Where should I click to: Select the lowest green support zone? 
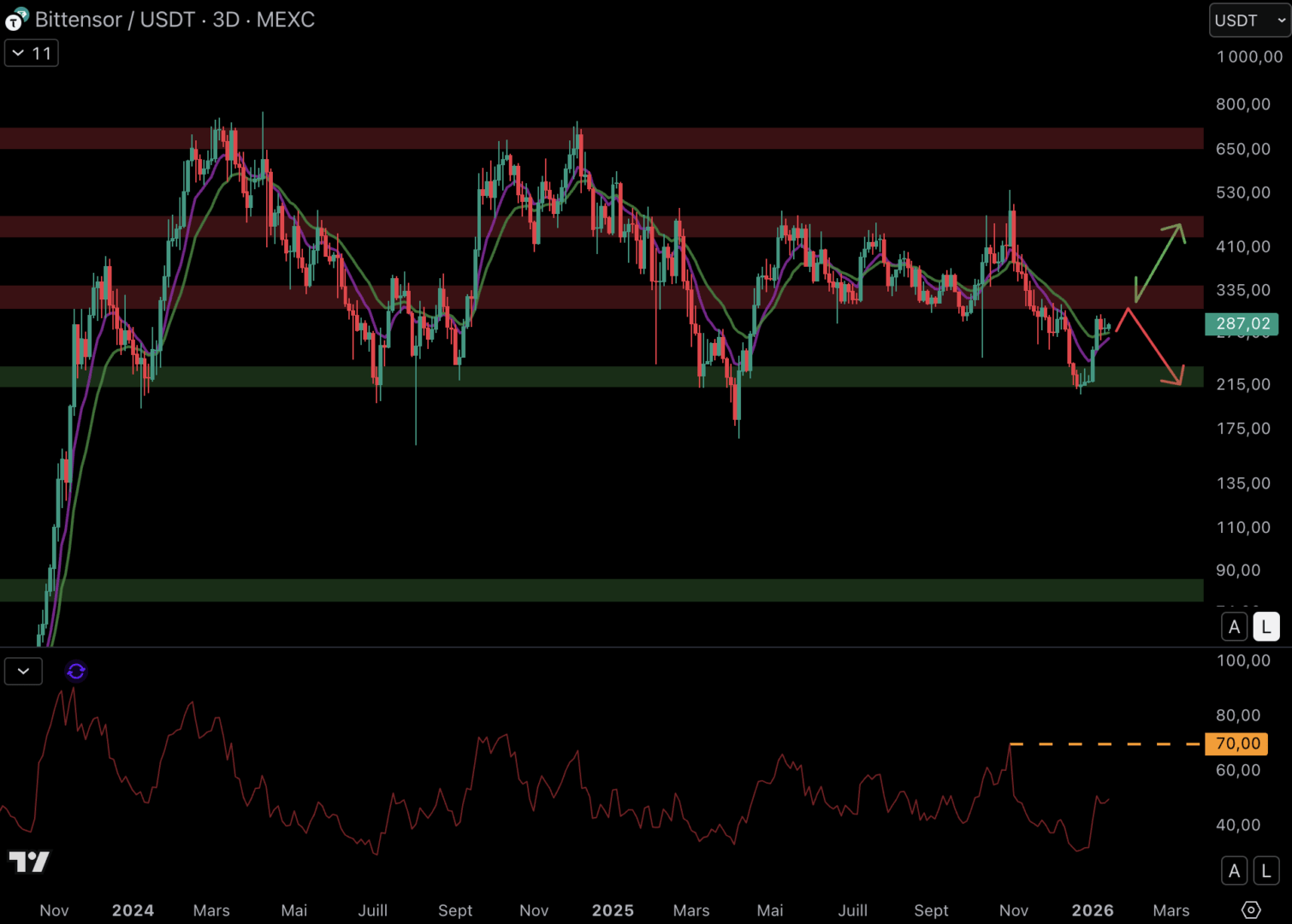[x=599, y=590]
